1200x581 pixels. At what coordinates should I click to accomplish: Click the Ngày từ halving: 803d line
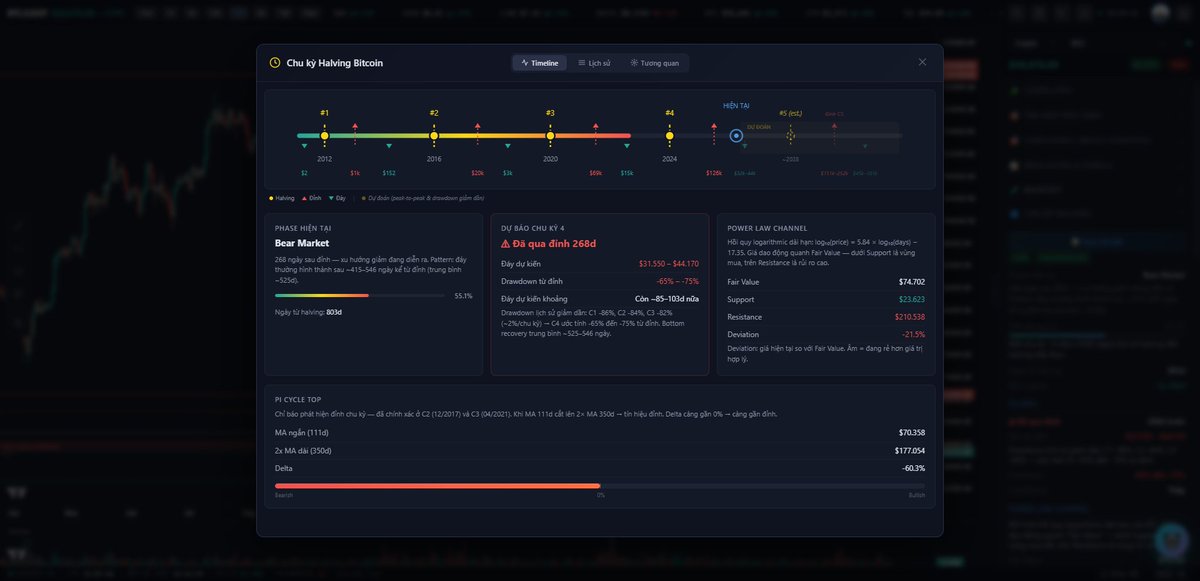(308, 312)
